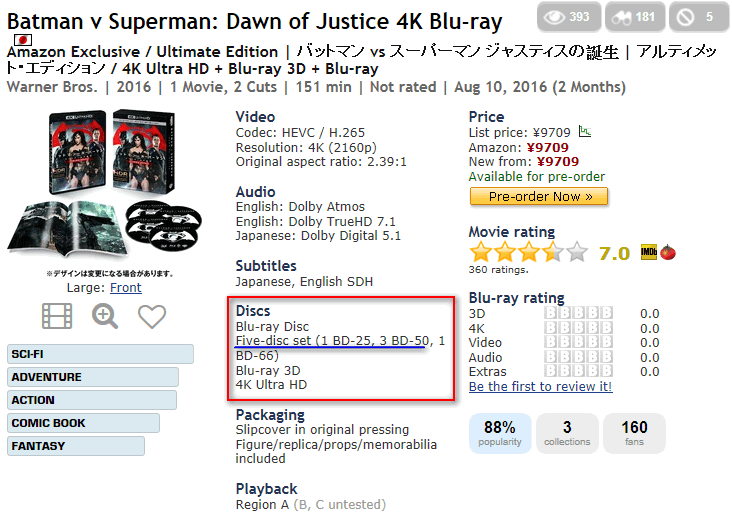
Task: Click the film strip screenshots icon
Action: [x=57, y=316]
